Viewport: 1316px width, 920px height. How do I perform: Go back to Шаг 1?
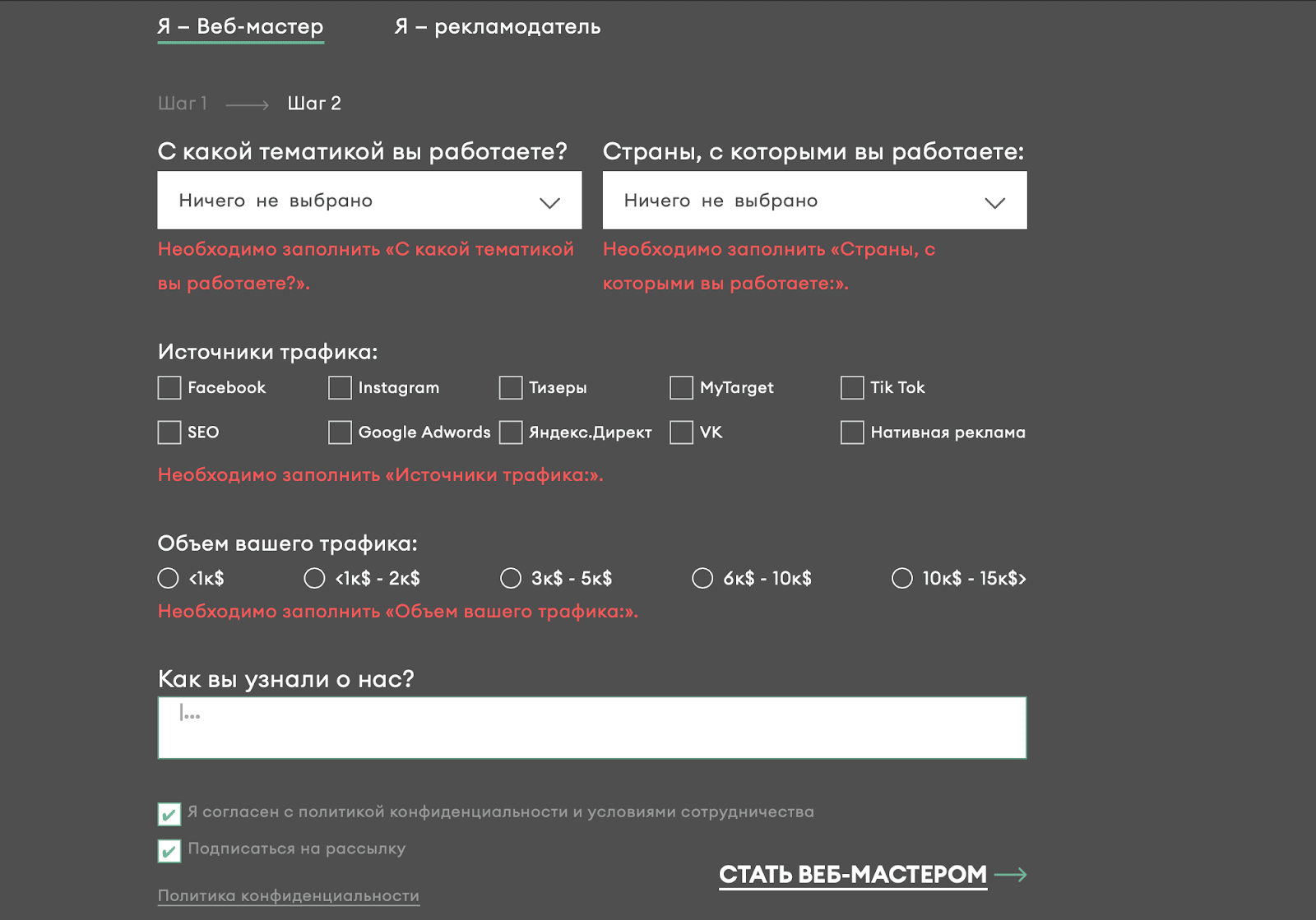coord(183,104)
